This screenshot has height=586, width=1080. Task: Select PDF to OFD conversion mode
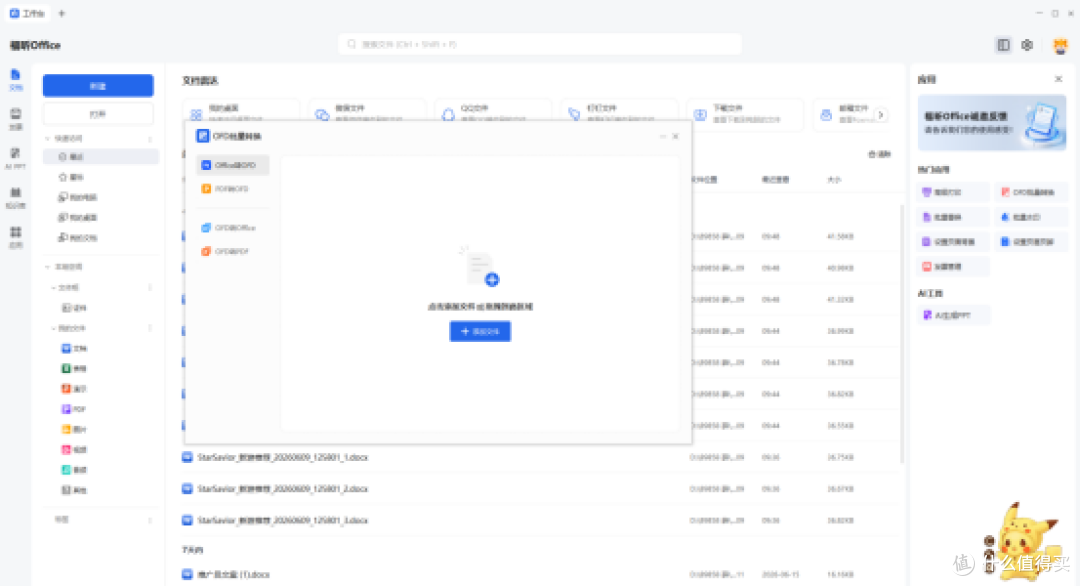click(x=232, y=189)
